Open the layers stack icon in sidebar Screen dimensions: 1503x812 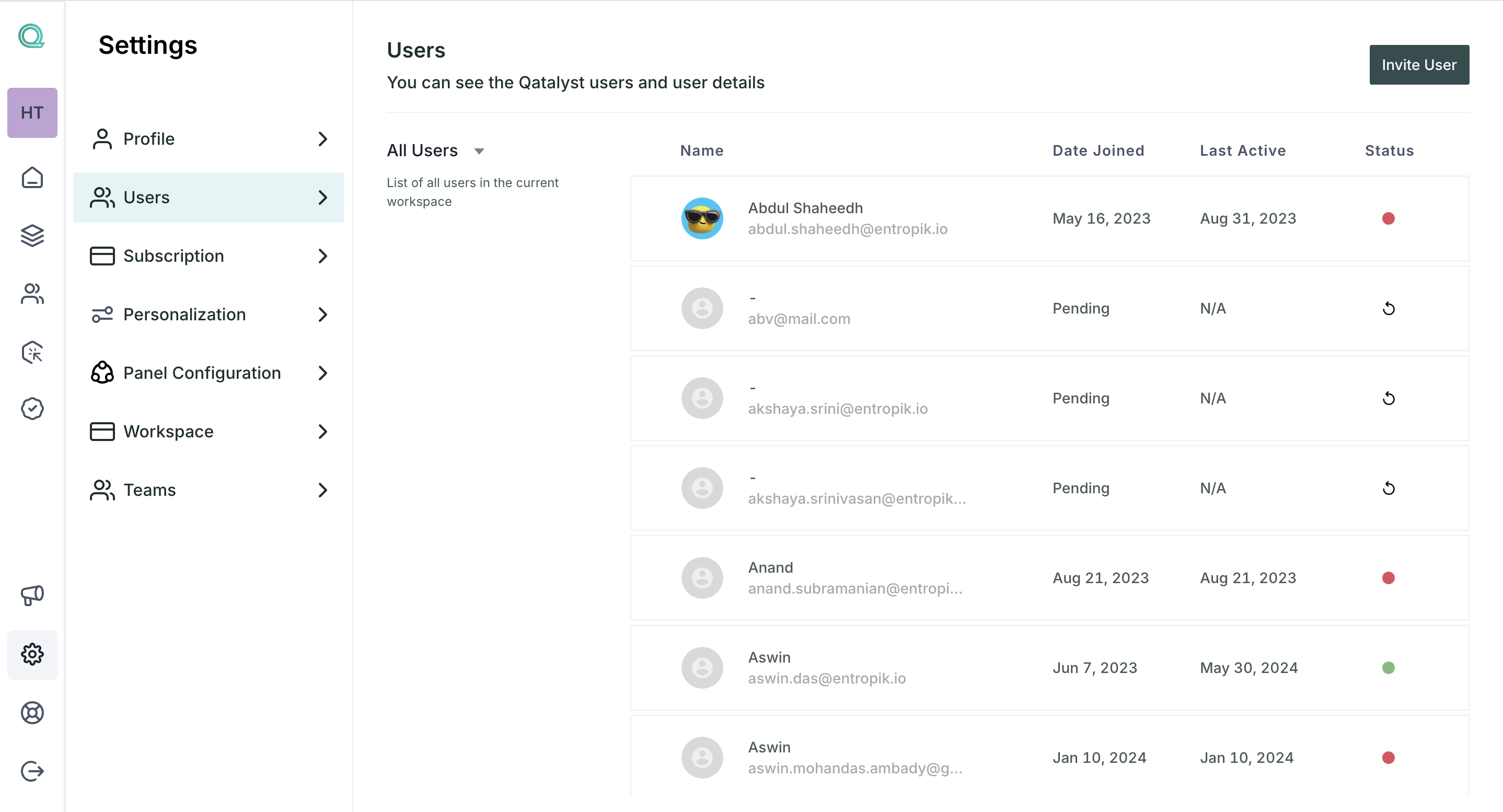point(32,236)
